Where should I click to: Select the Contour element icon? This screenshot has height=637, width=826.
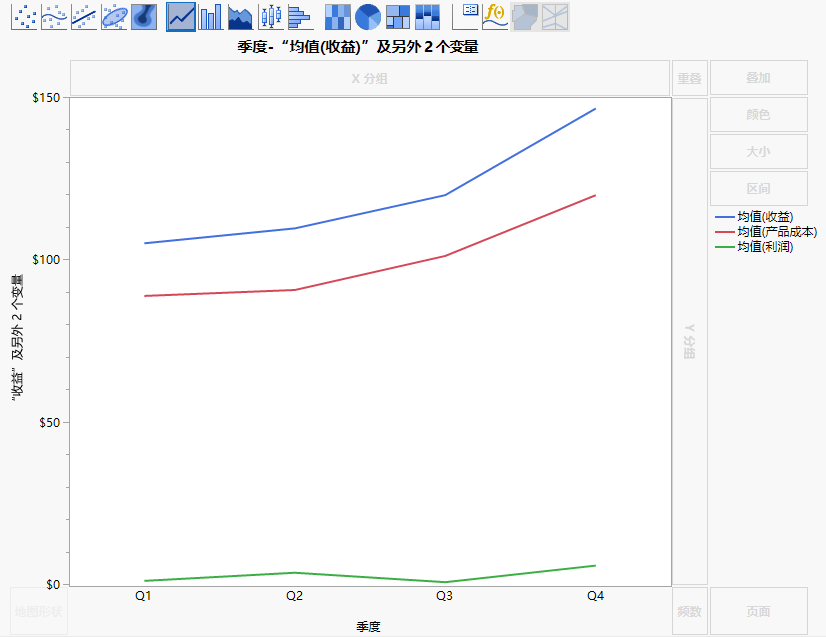tap(144, 17)
